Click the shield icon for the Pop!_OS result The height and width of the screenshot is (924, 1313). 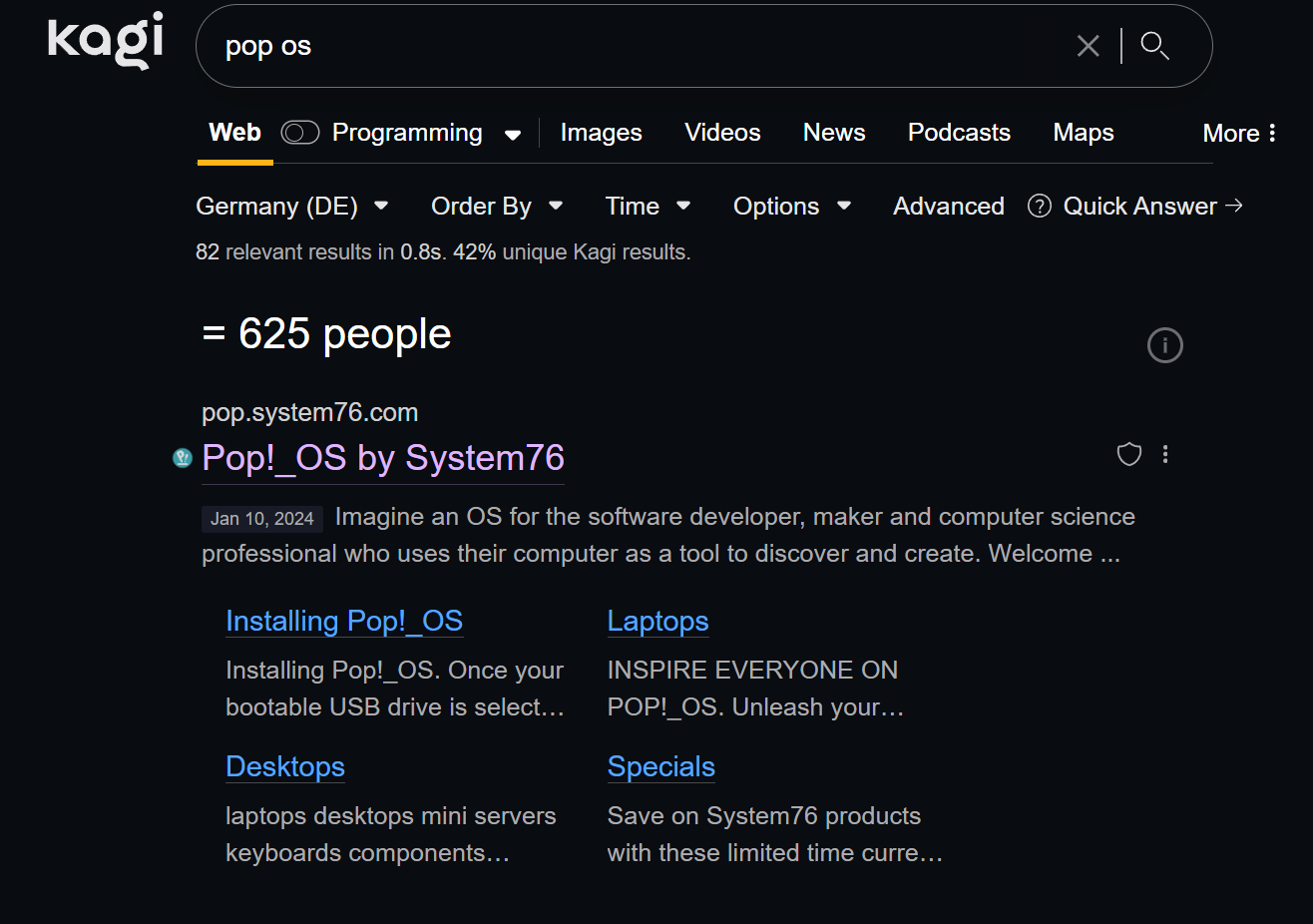click(1128, 454)
